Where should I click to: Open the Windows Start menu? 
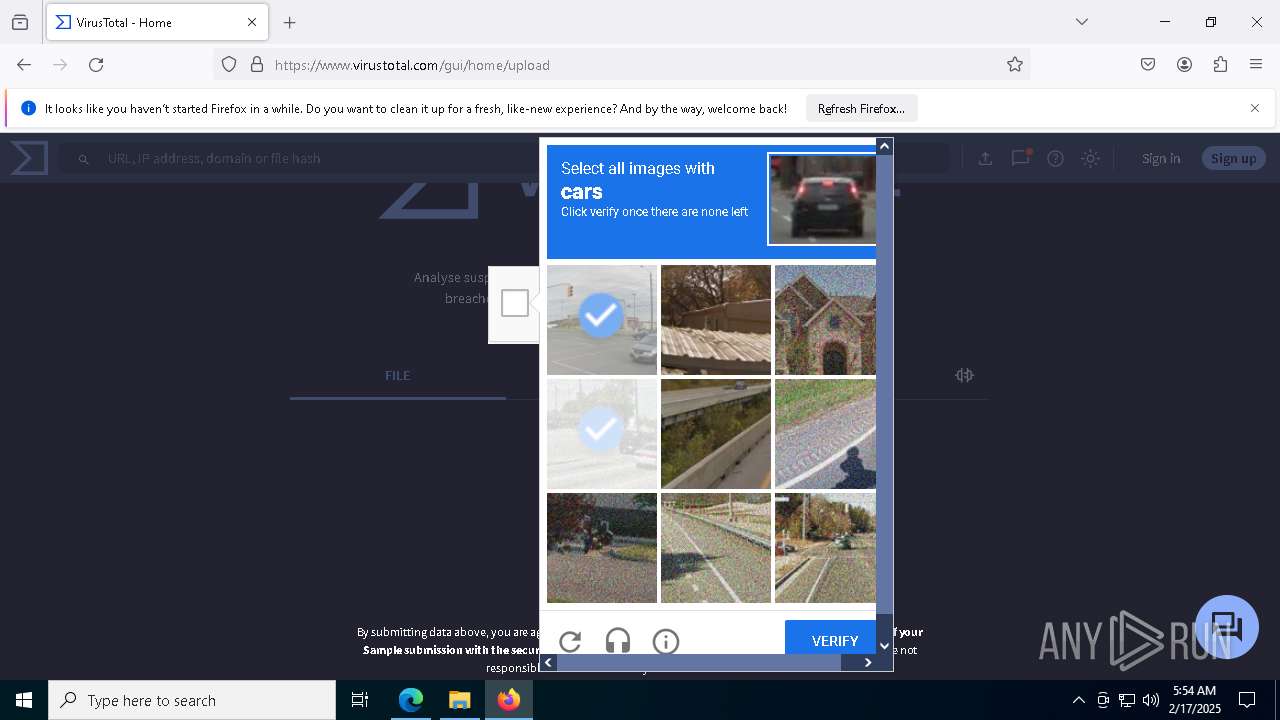24,700
